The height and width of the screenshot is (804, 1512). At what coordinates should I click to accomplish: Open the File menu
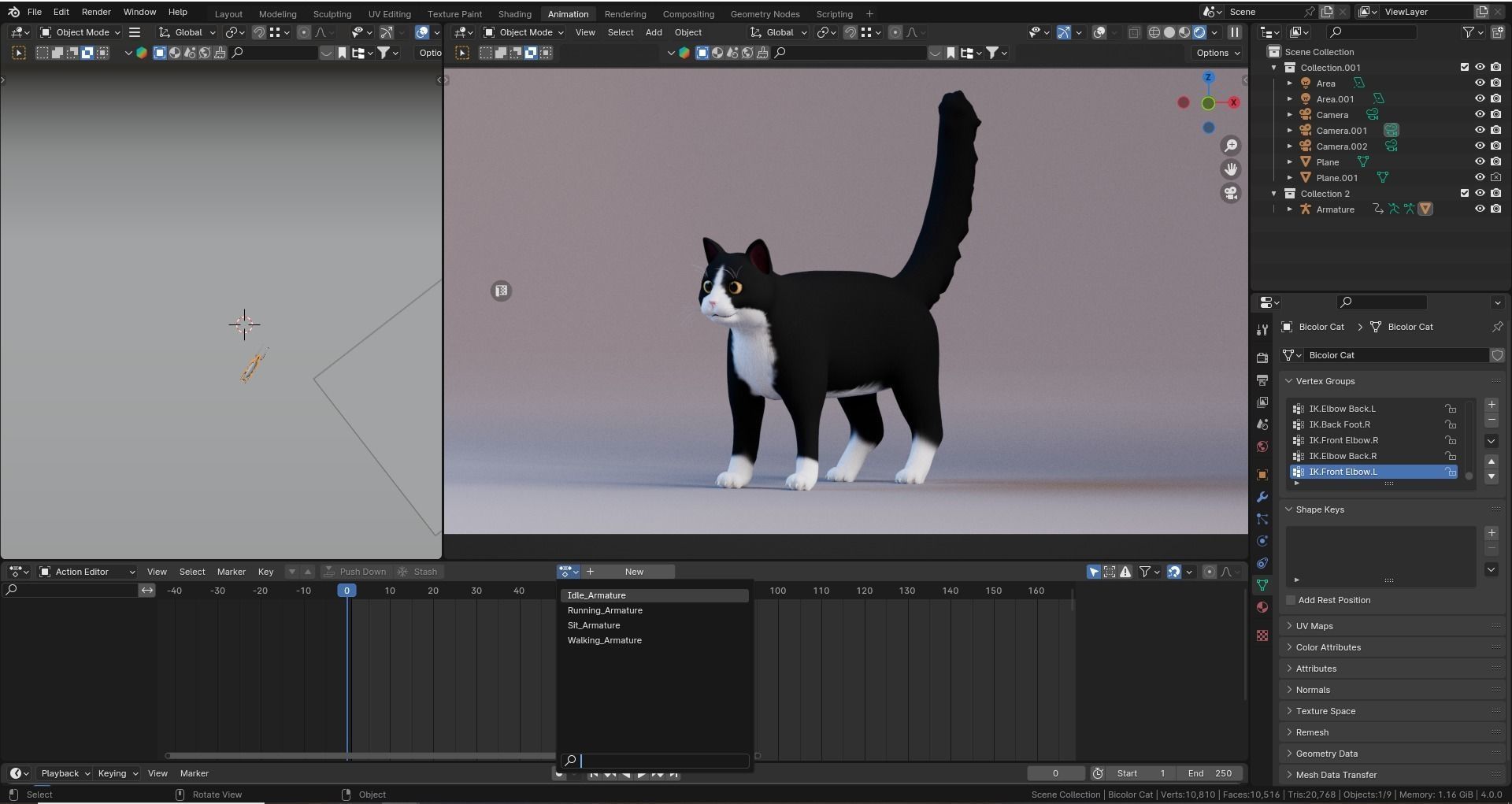35,12
